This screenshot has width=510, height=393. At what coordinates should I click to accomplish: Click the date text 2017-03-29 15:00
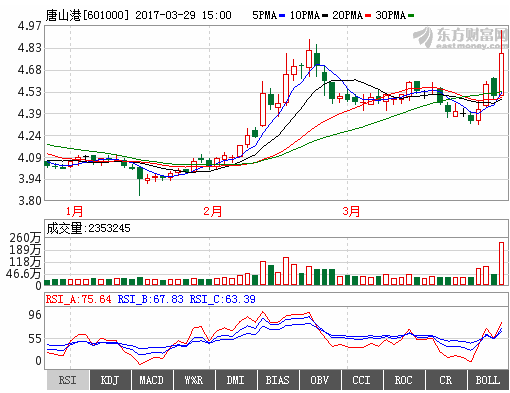coord(183,15)
